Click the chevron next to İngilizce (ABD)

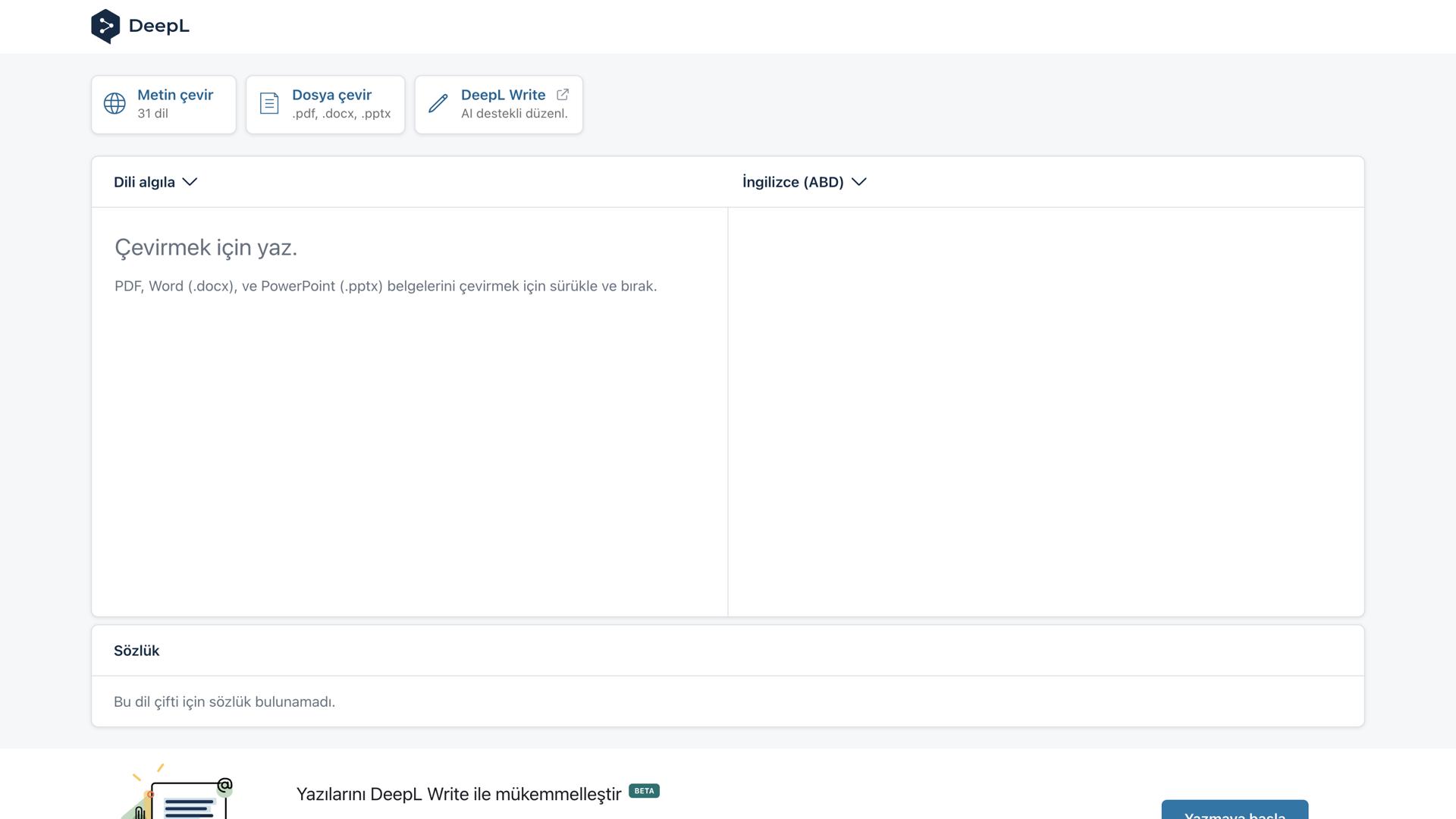tap(859, 182)
